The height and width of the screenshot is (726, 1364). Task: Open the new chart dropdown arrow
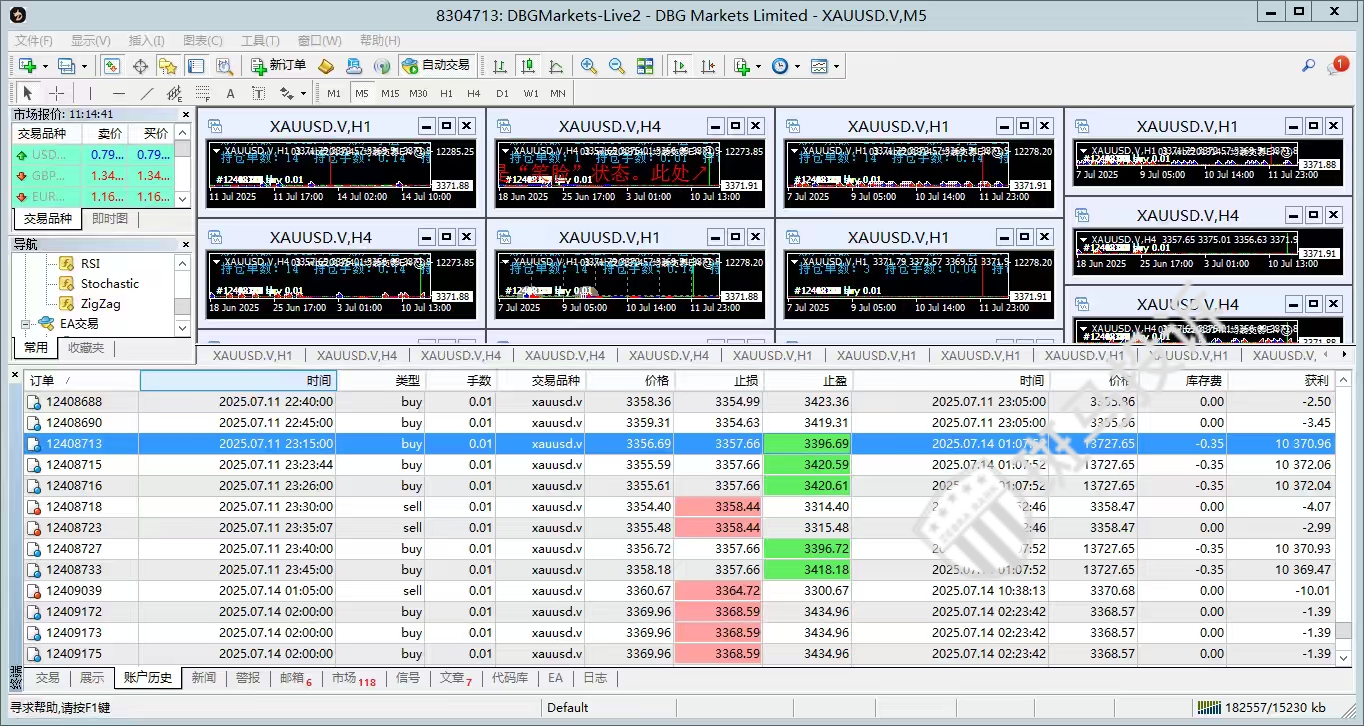tap(45, 66)
